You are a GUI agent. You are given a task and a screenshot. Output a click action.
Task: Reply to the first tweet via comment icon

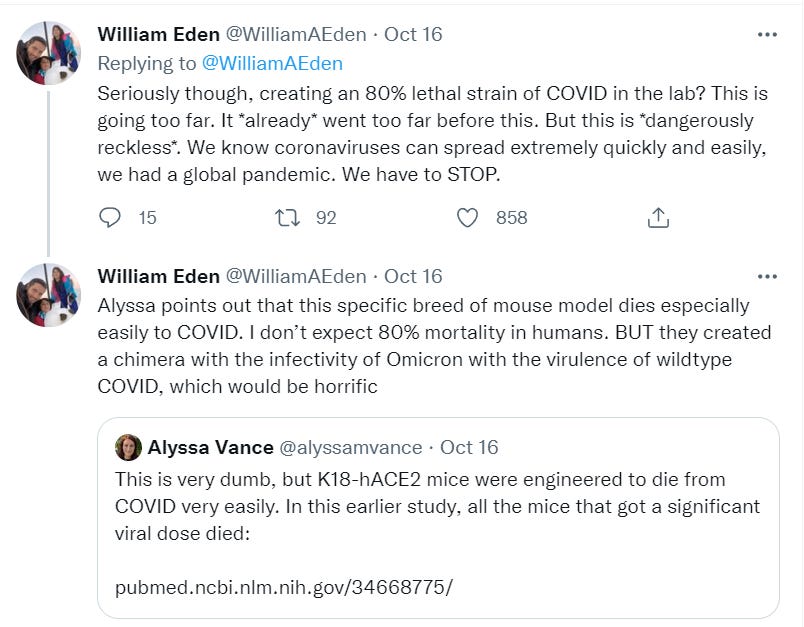click(x=112, y=217)
